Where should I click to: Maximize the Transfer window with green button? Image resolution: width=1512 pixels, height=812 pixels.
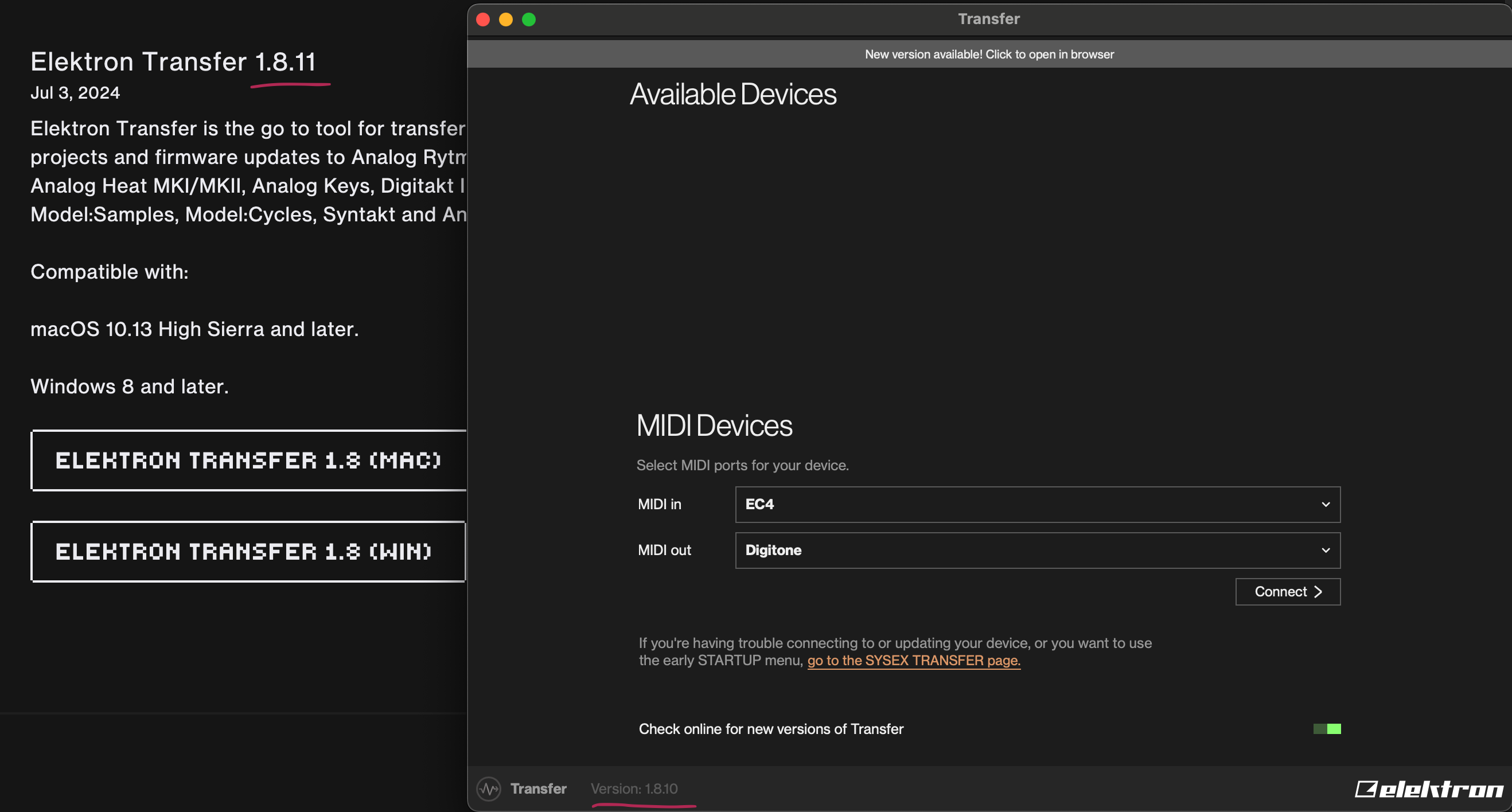tap(529, 19)
